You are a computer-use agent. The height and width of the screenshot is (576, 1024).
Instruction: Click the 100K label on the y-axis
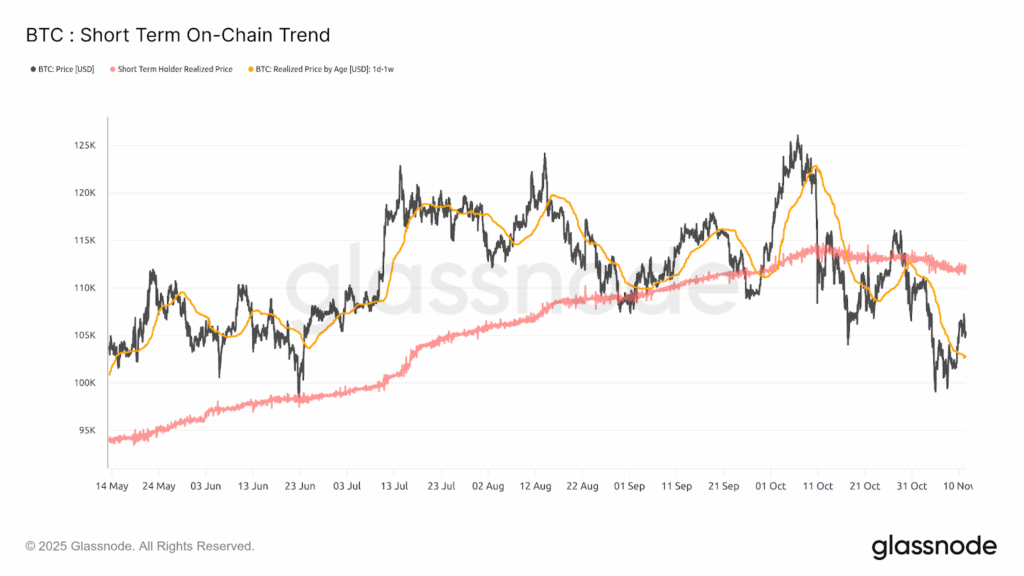pyautogui.click(x=84, y=384)
